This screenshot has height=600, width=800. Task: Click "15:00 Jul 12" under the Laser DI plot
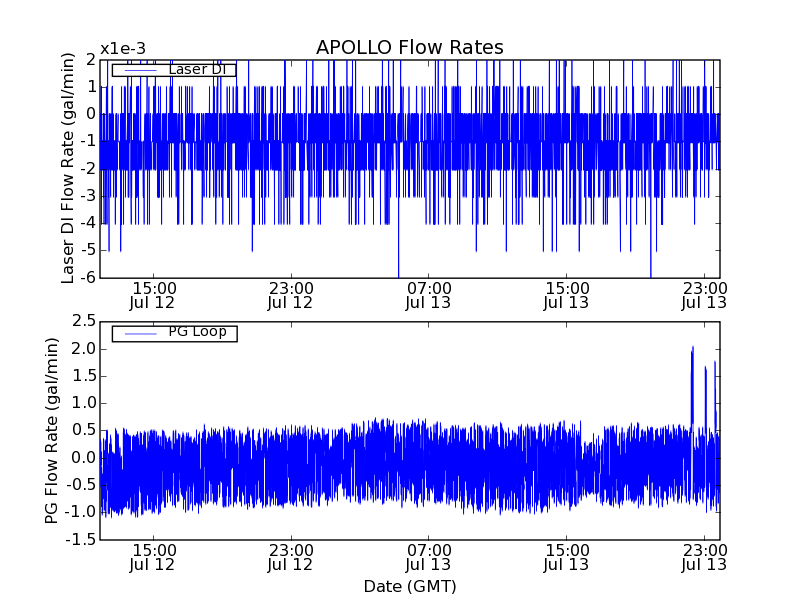click(x=153, y=296)
